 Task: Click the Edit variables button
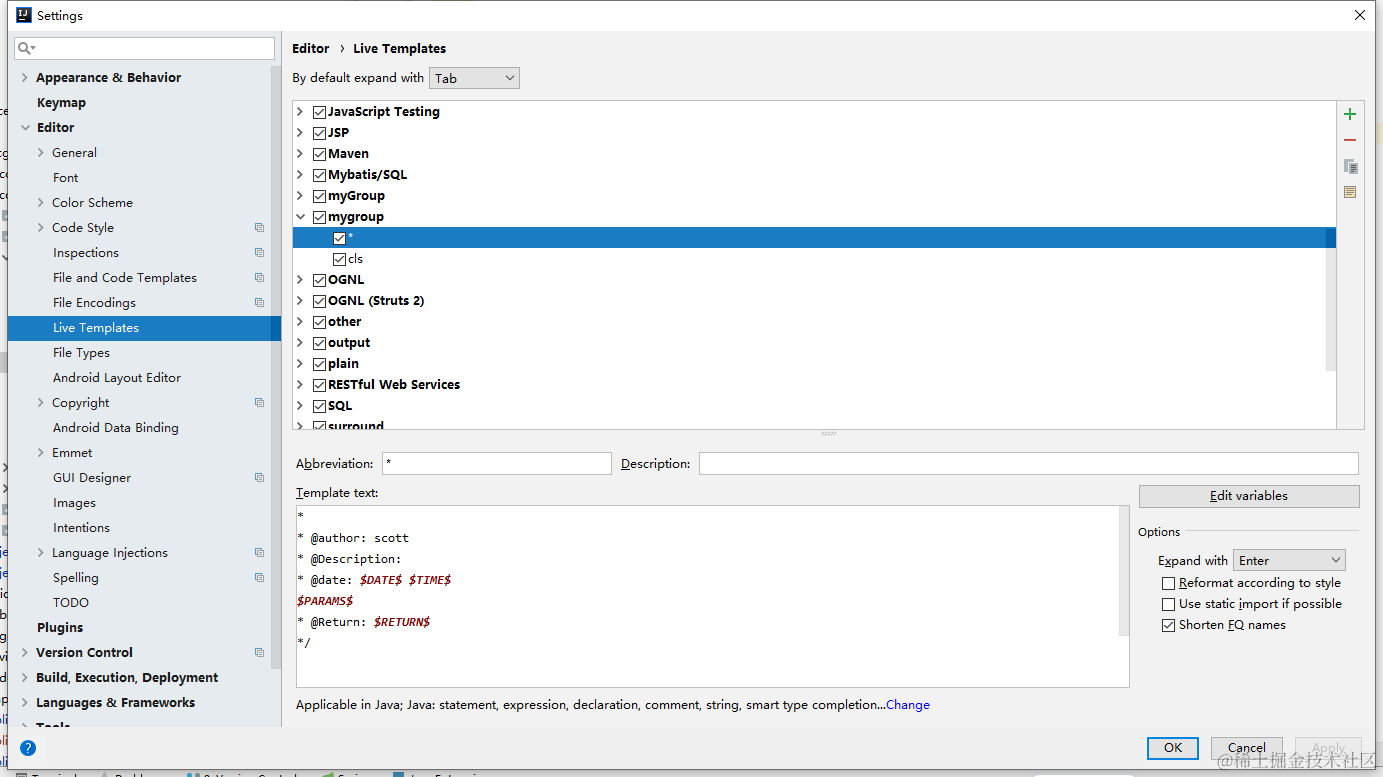[x=1249, y=496]
